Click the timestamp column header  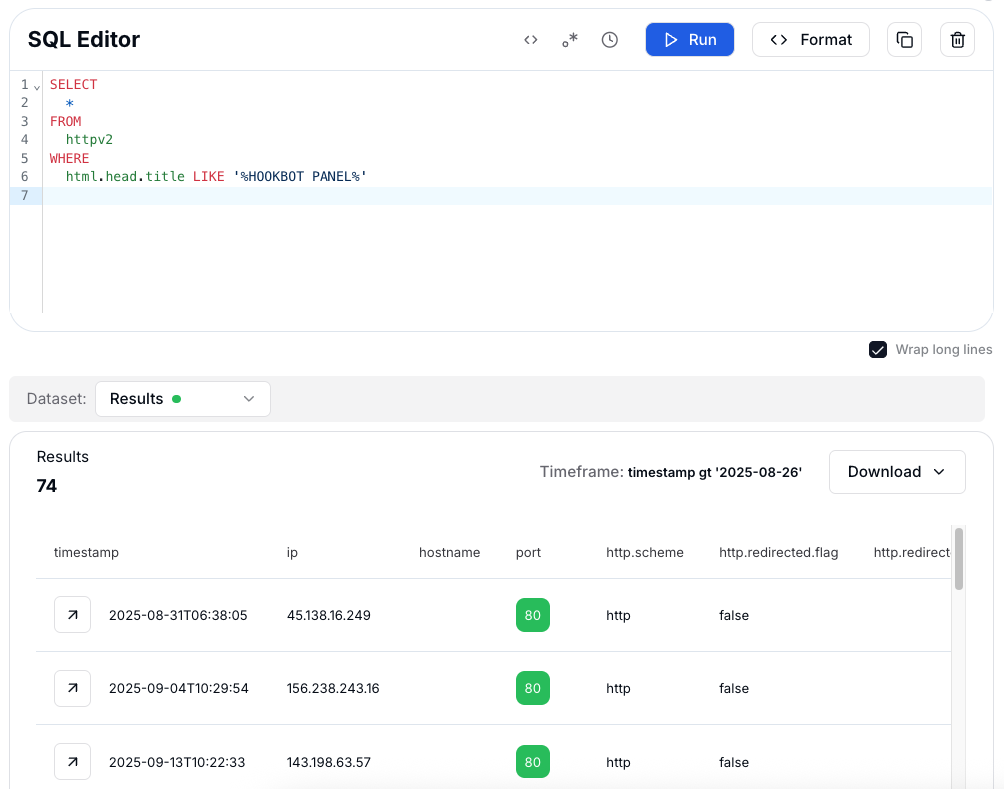[x=86, y=552]
